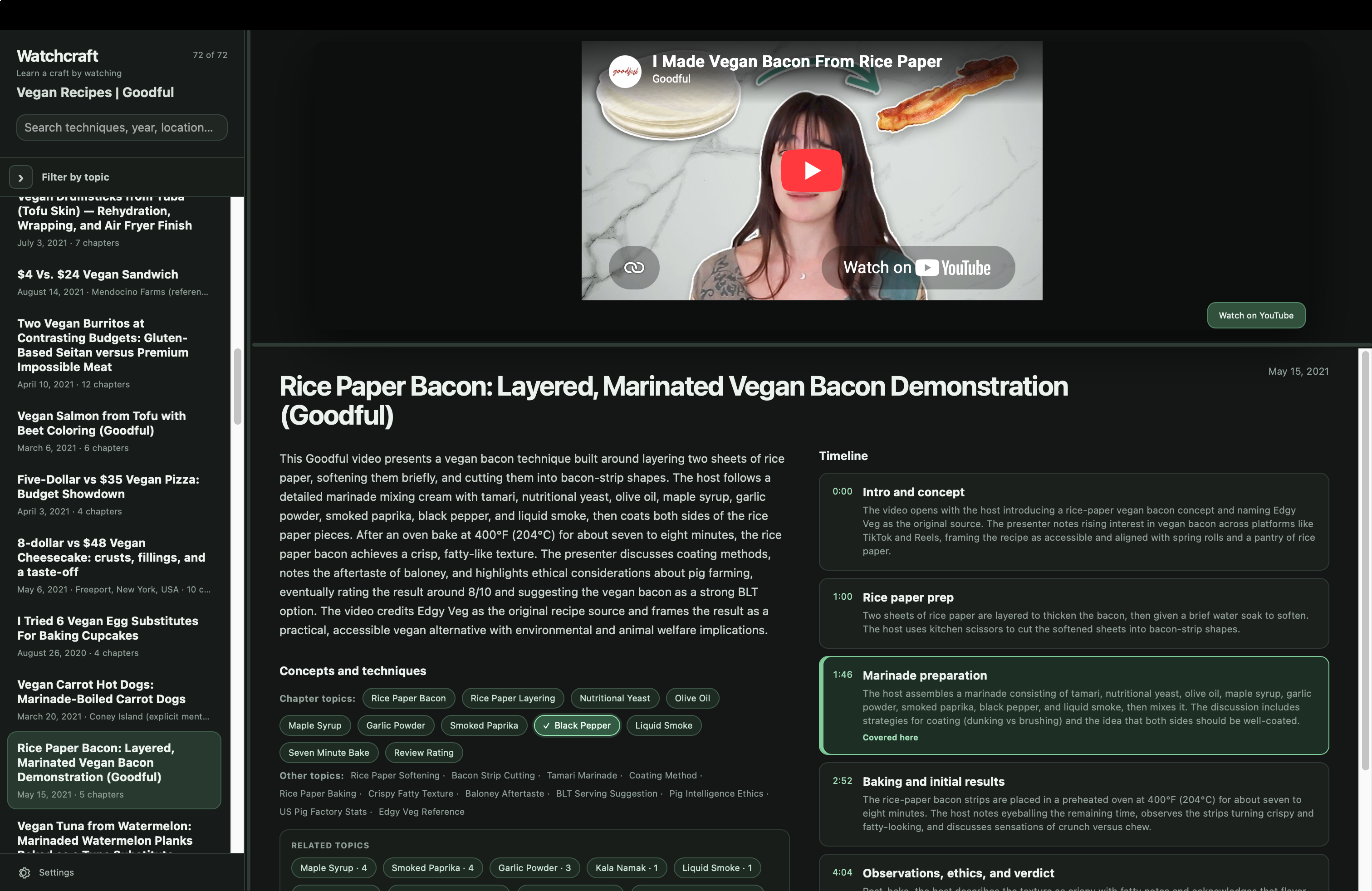1372x891 pixels.
Task: Click the search techniques input field
Action: 122,127
